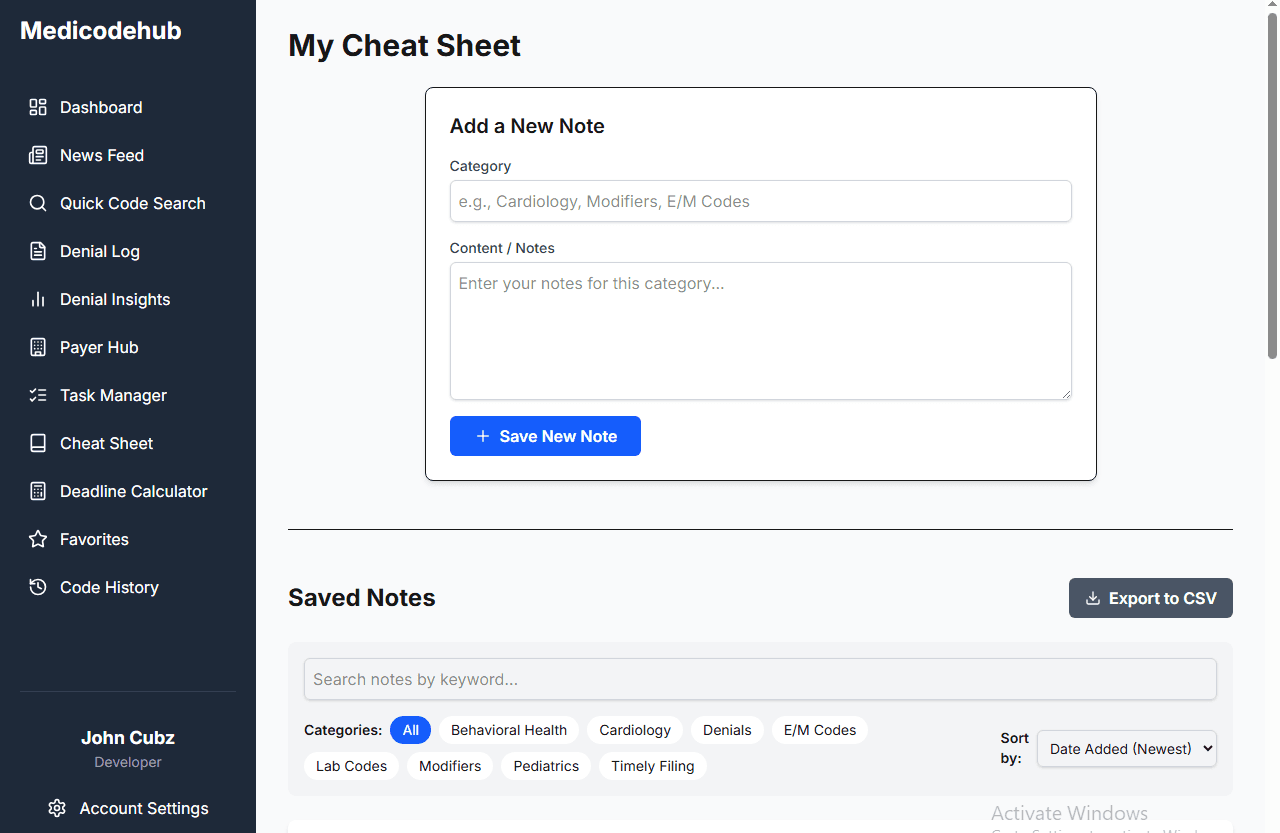Click the News Feed newspaper icon

[x=38, y=155]
